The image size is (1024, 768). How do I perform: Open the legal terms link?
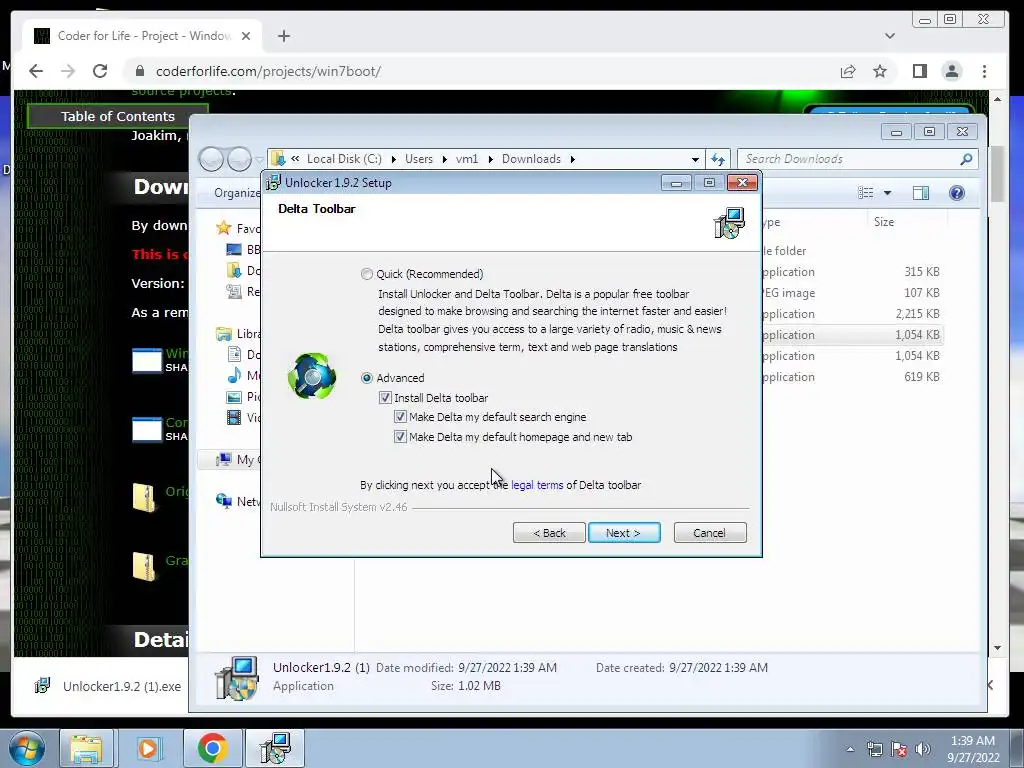[537, 485]
